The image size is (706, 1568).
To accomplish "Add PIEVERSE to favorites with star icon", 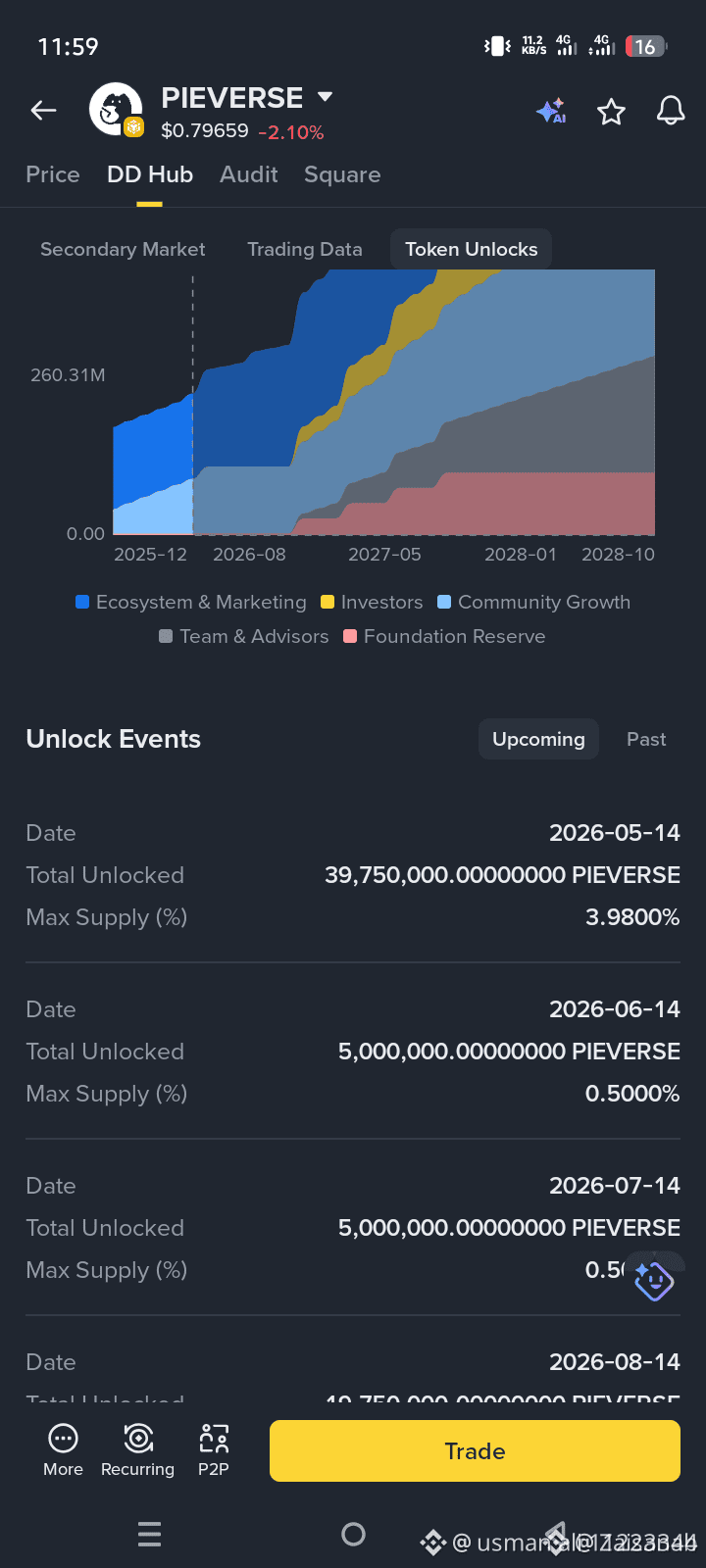I will click(x=611, y=112).
